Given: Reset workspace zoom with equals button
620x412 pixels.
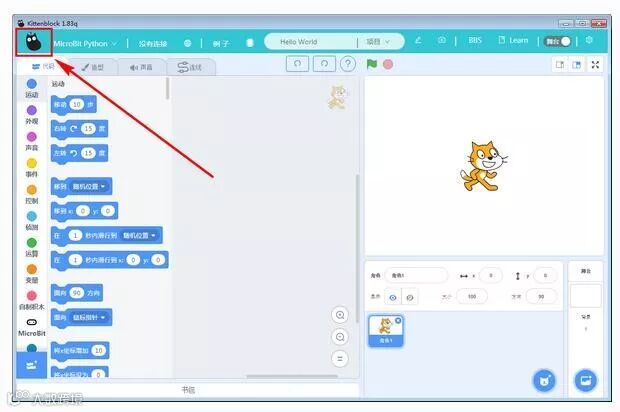Looking at the screenshot, I should click(x=340, y=359).
